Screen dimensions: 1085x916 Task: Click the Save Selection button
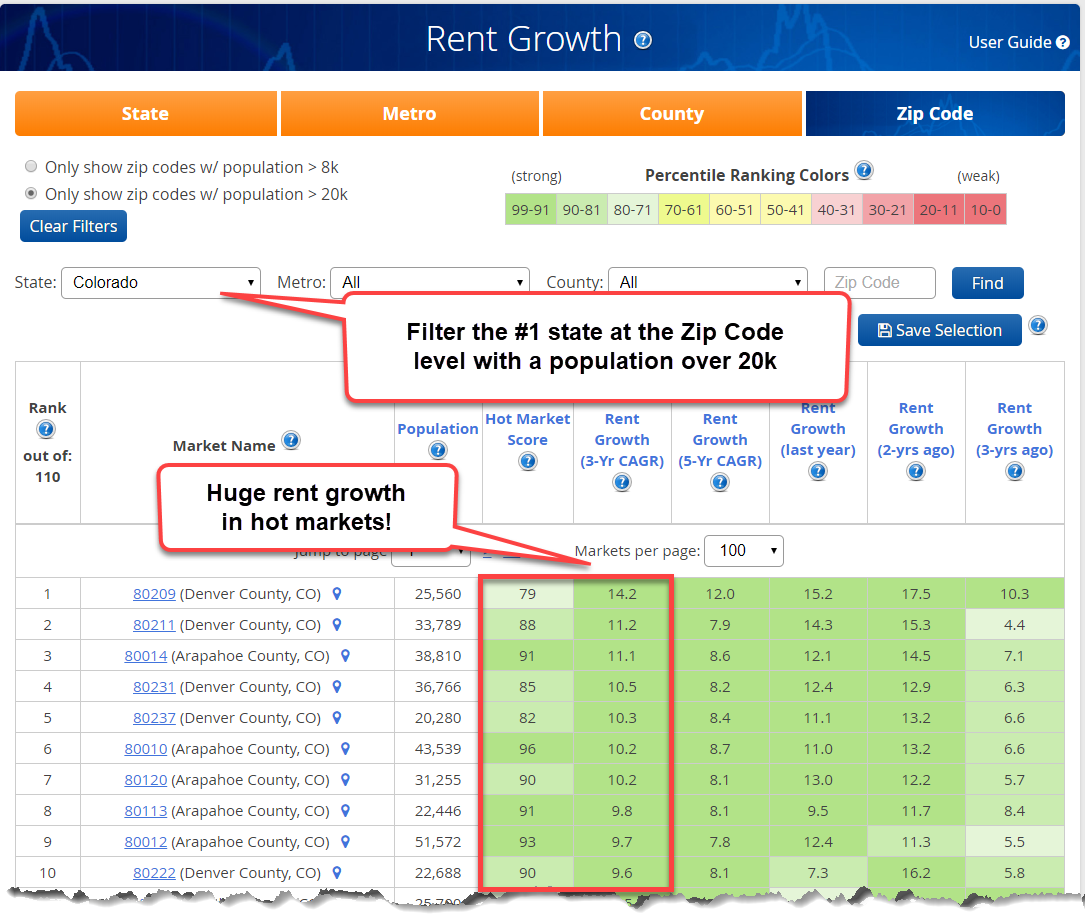[940, 330]
